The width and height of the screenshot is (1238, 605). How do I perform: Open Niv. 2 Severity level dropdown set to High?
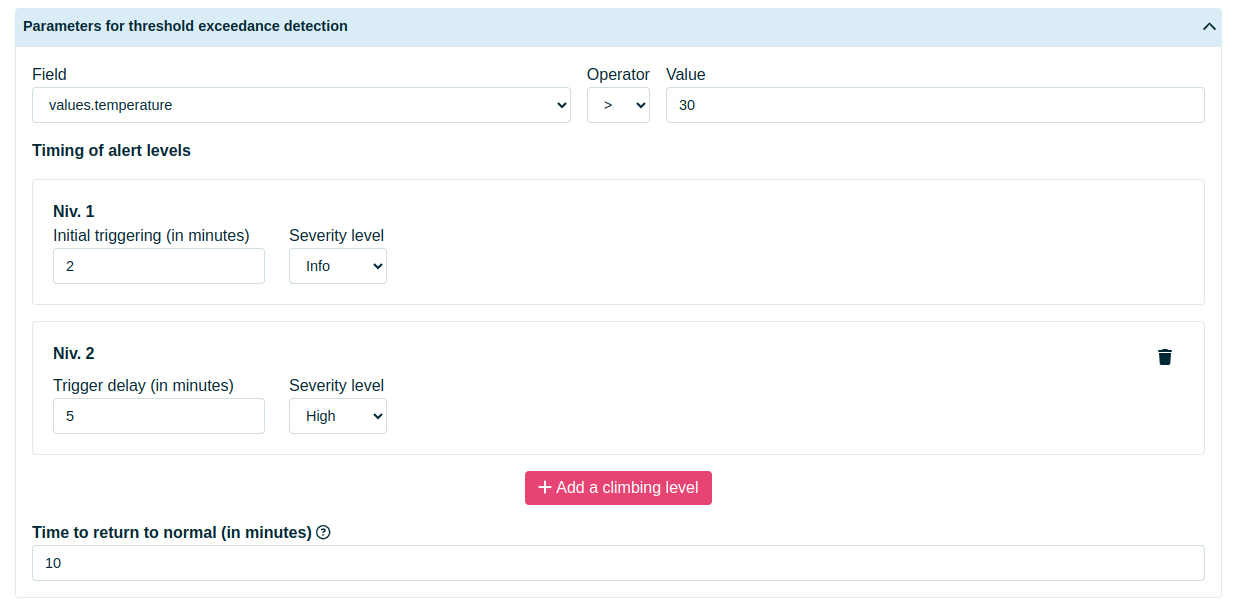click(x=337, y=416)
